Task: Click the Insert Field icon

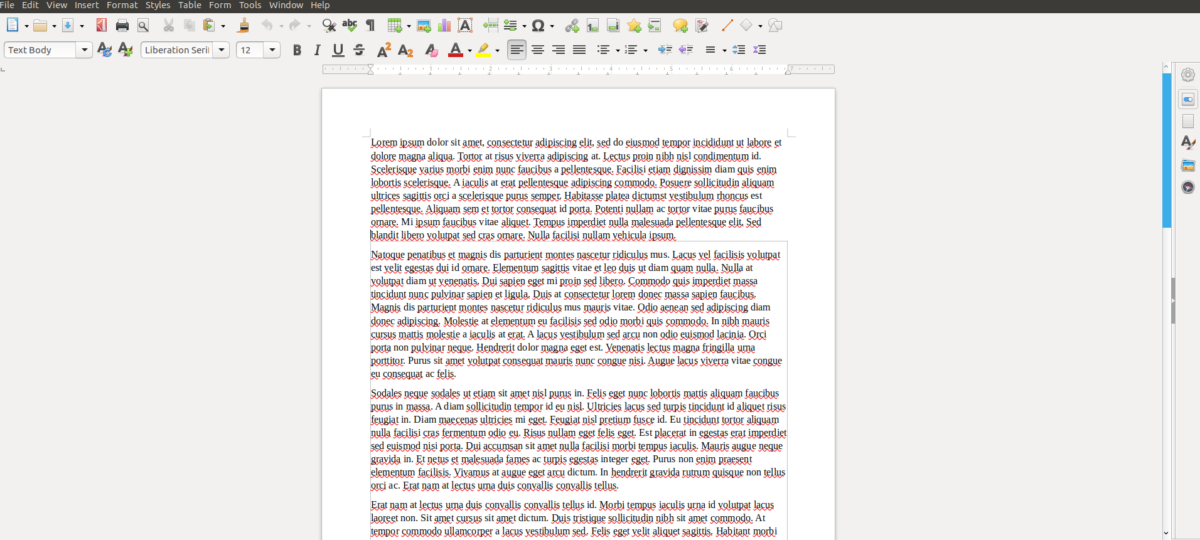Action: [511, 26]
